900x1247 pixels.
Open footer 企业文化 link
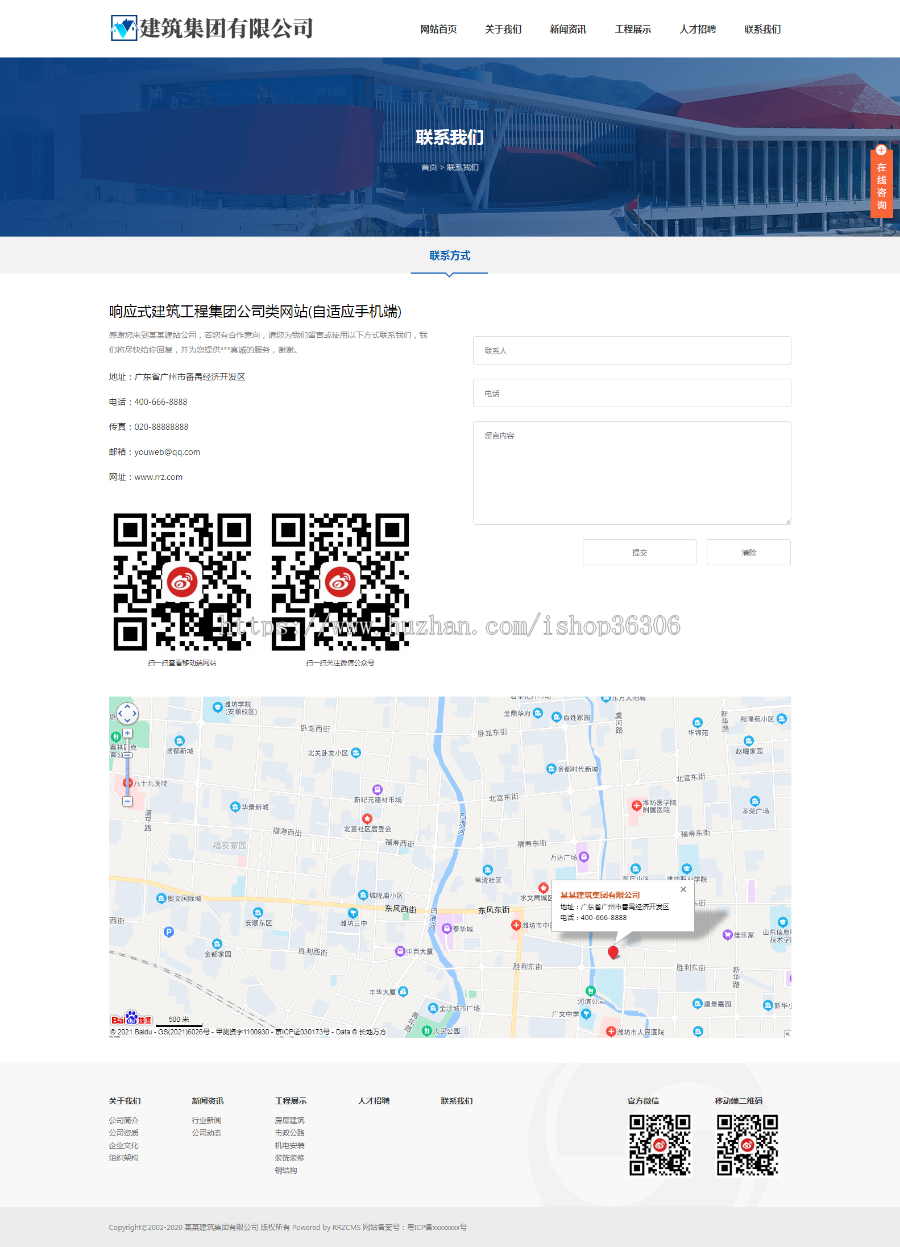pyautogui.click(x=124, y=1145)
